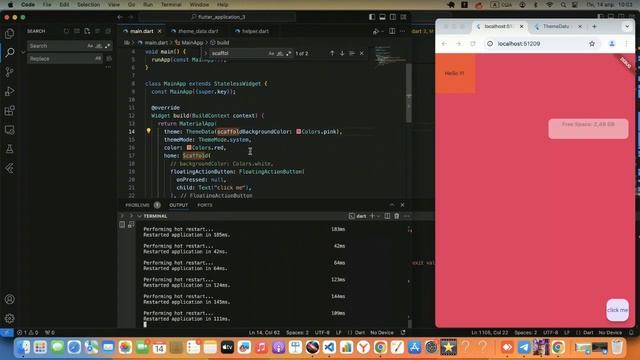The height and width of the screenshot is (360, 640).
Task: Toggle Find in Selection in find widget
Action: 352,53
